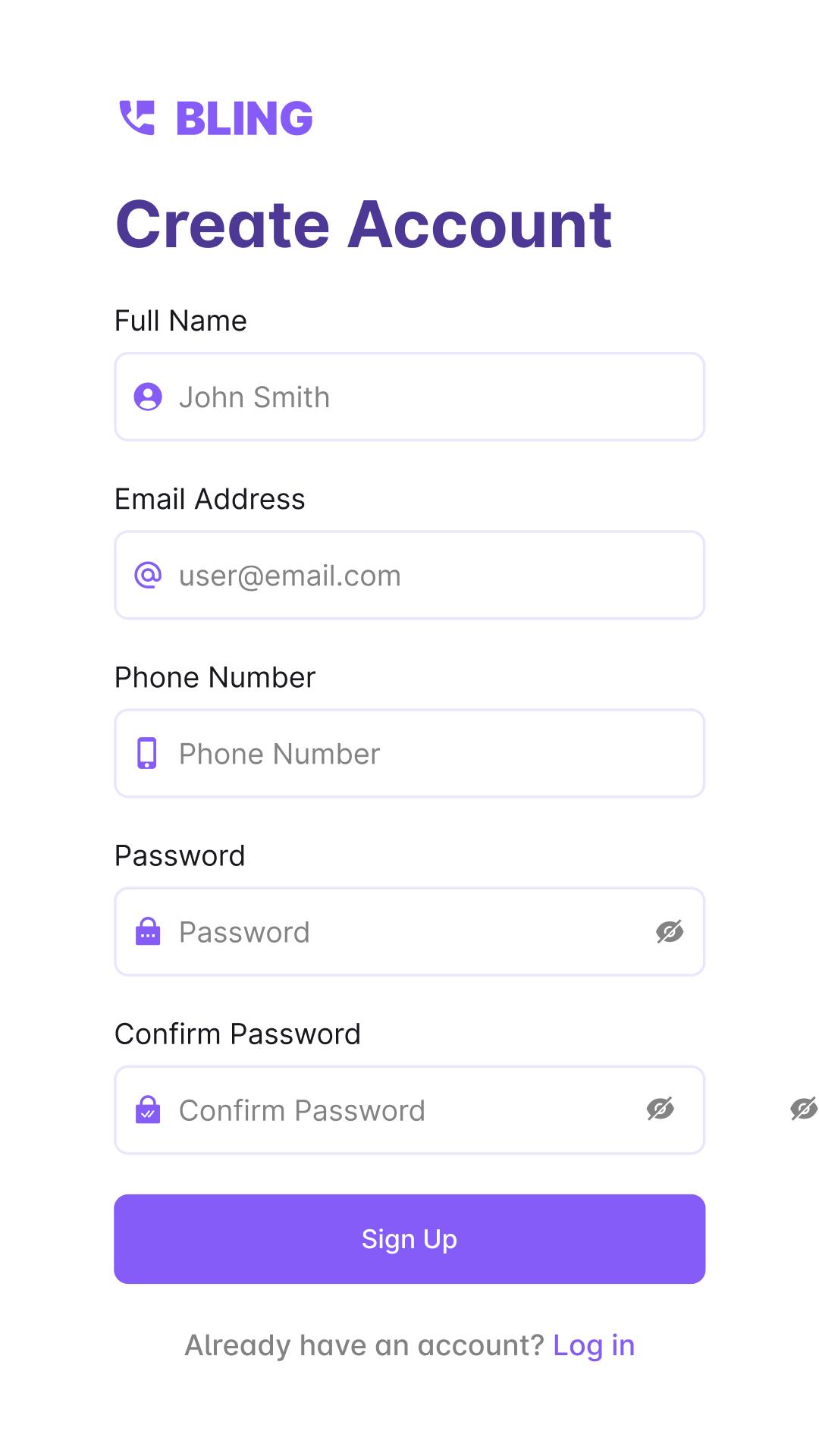Click the at-sign icon in Email Address
The image size is (819, 1456).
(x=148, y=575)
